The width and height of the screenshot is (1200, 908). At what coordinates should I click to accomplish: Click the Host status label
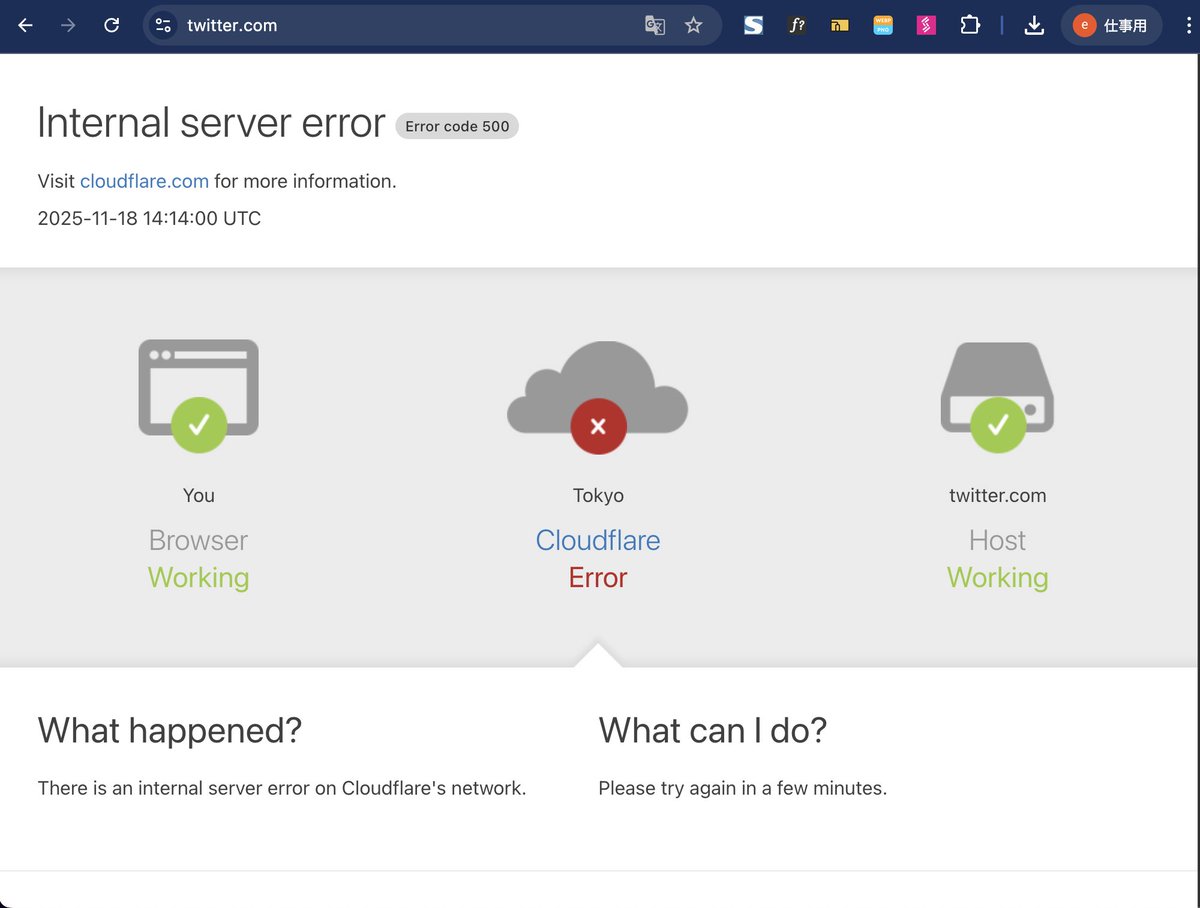[997, 540]
